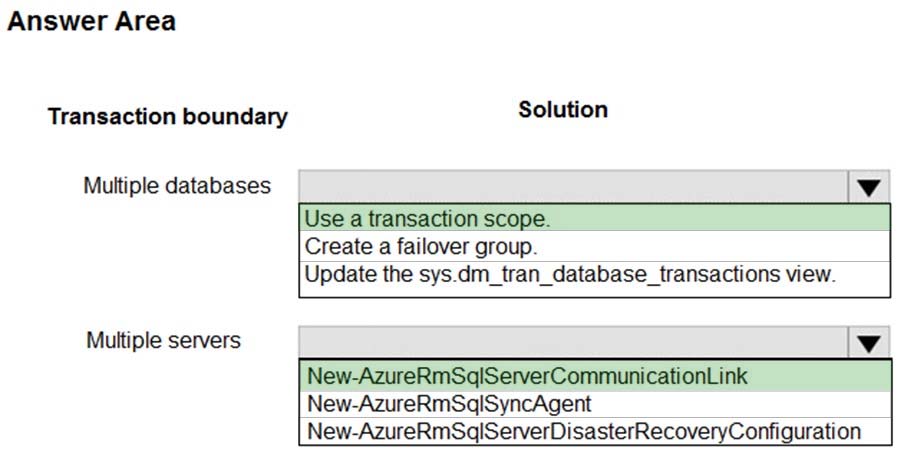Click the "Transaction boundary" column header

[167, 117]
